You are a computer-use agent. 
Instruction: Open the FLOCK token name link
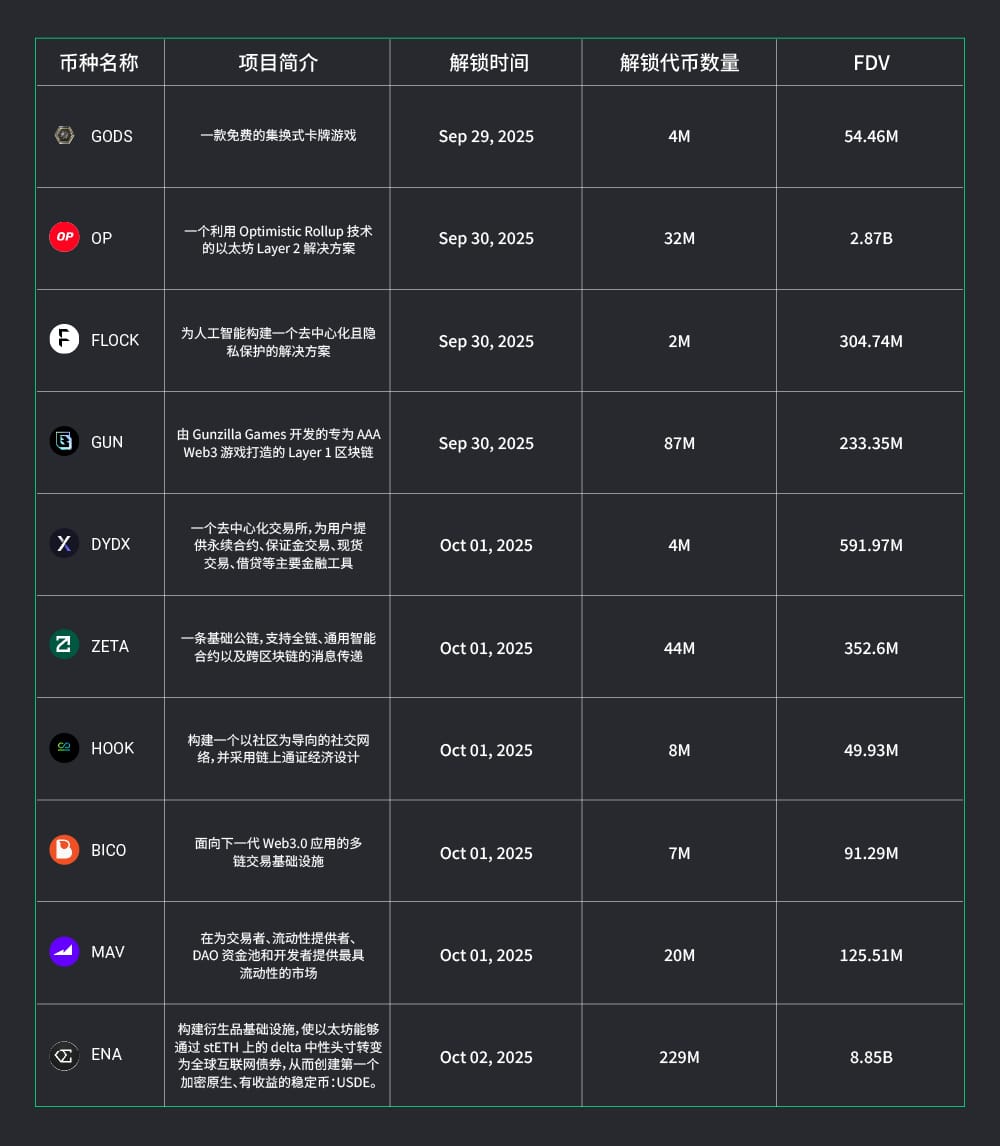click(x=115, y=341)
